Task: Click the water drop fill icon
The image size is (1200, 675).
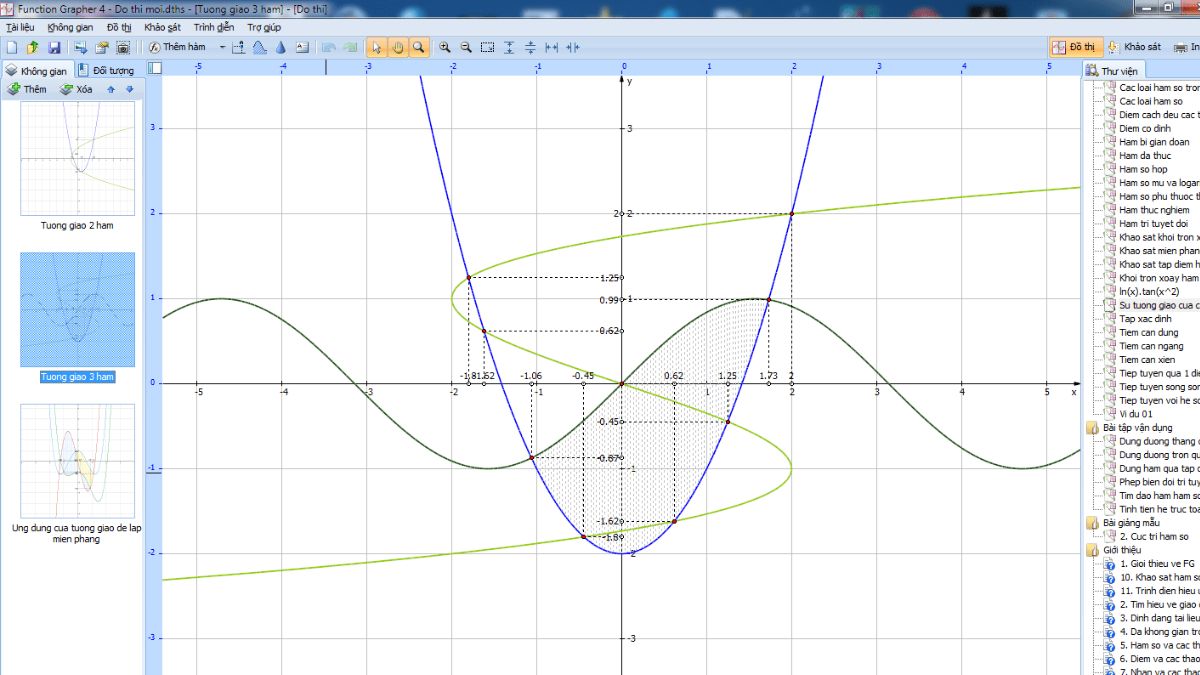Action: pos(281,47)
